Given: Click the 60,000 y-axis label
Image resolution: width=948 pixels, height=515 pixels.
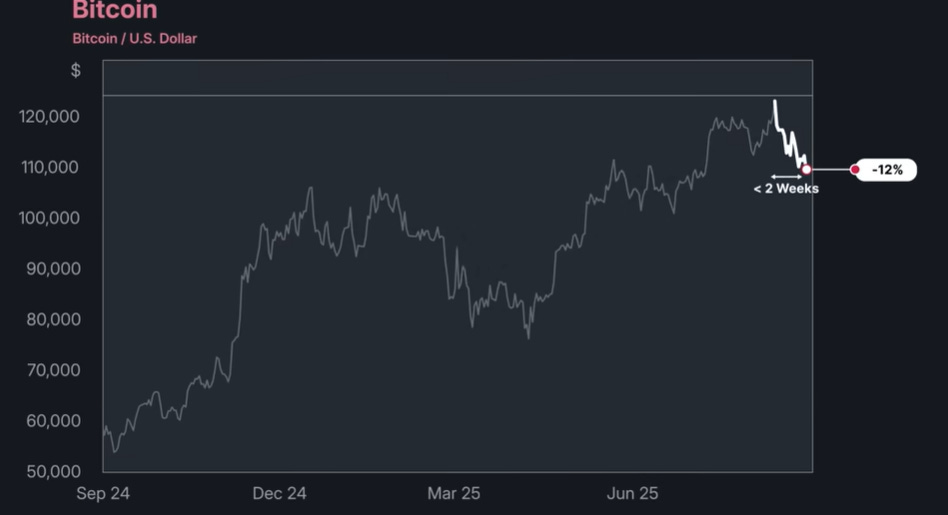Looking at the screenshot, I should 53,421.
